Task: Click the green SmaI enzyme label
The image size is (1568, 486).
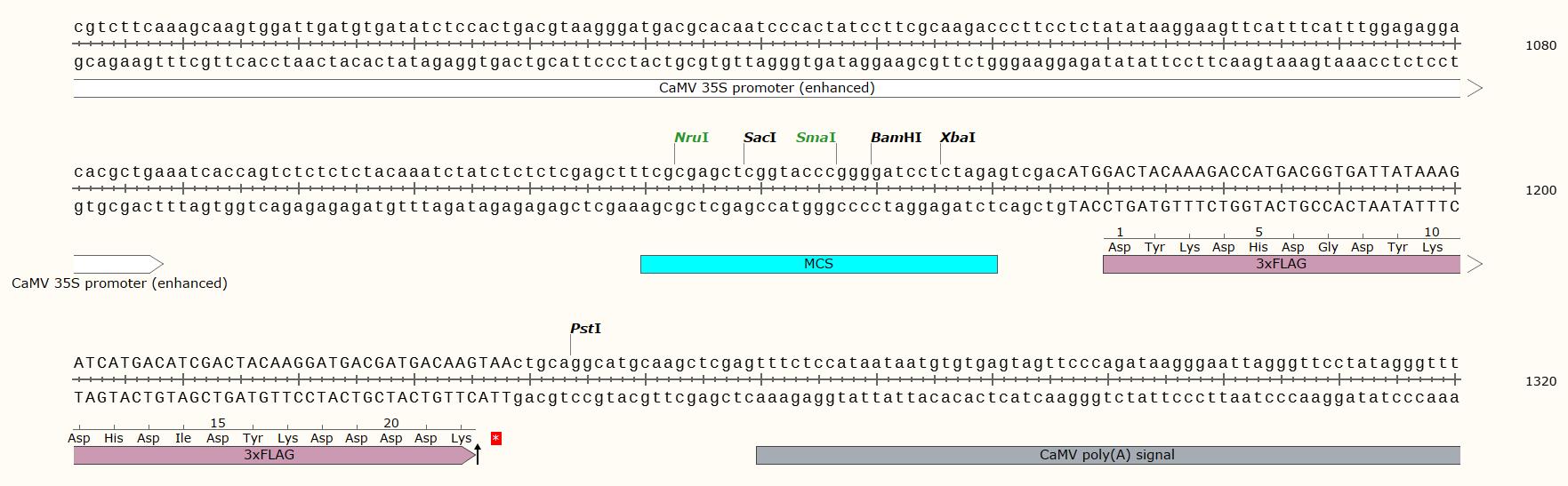Action: click(x=816, y=138)
